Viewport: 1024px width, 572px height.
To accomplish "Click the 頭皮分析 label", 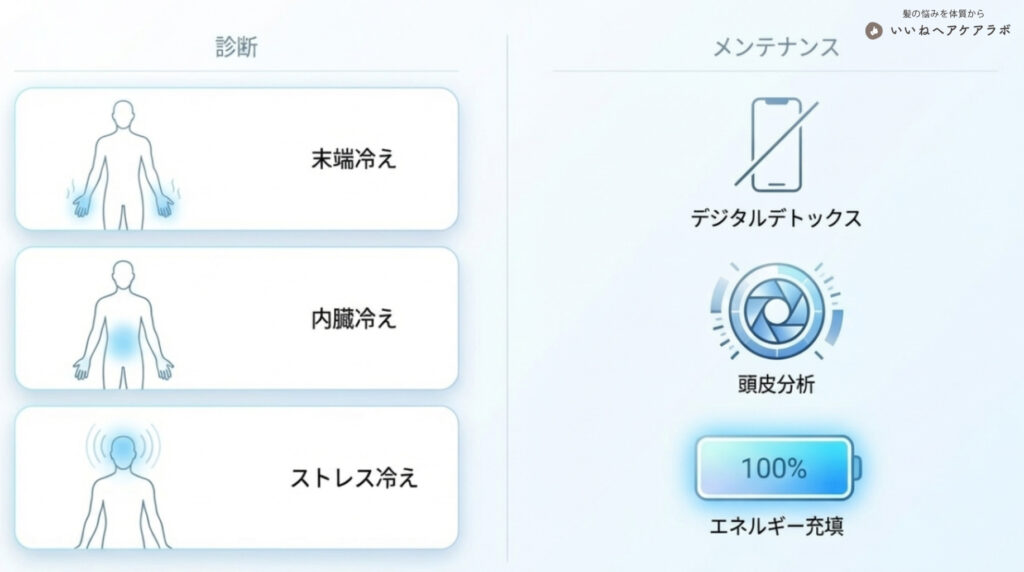I will pos(776,384).
